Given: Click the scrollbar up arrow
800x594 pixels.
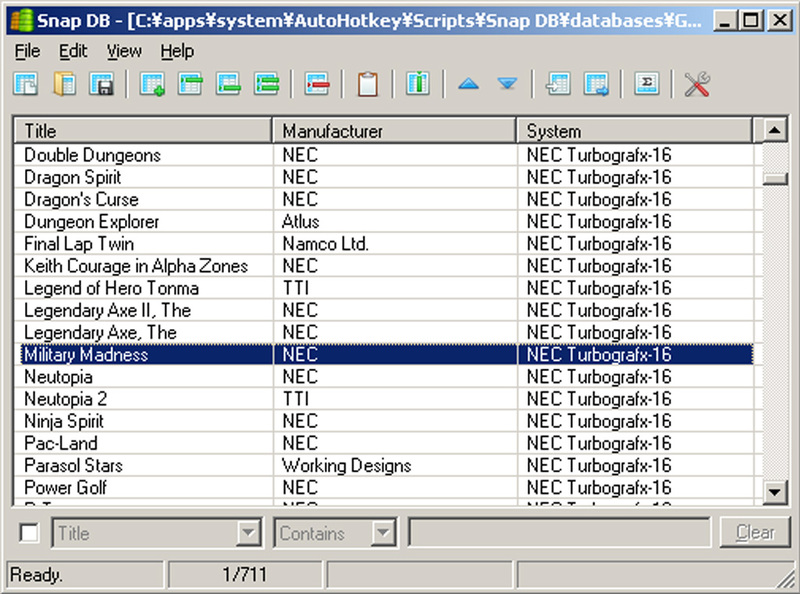Looking at the screenshot, I should [774, 130].
